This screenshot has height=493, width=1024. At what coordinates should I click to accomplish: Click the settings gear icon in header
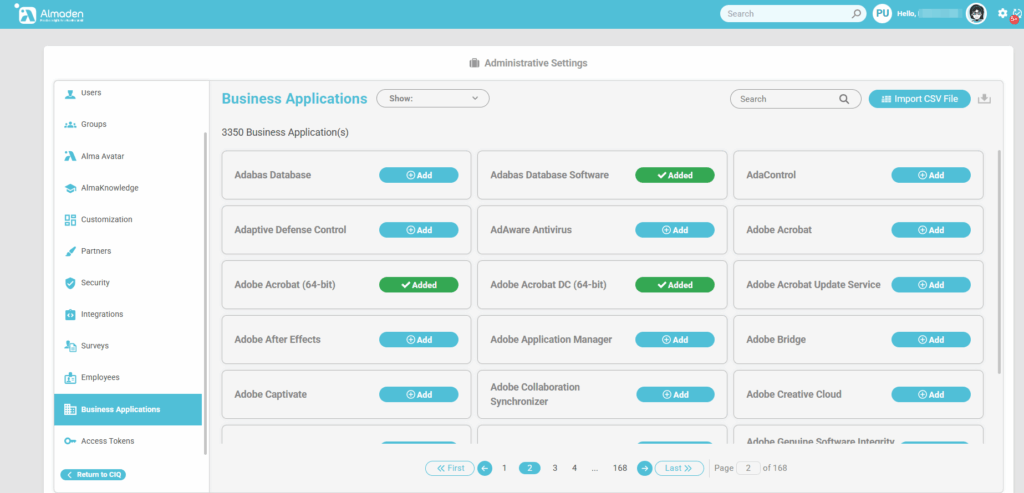click(1002, 13)
